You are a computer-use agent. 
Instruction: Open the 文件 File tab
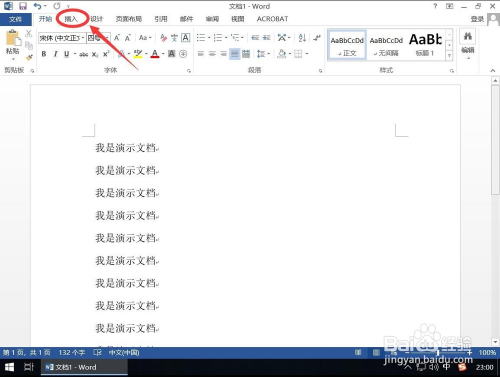(16, 19)
